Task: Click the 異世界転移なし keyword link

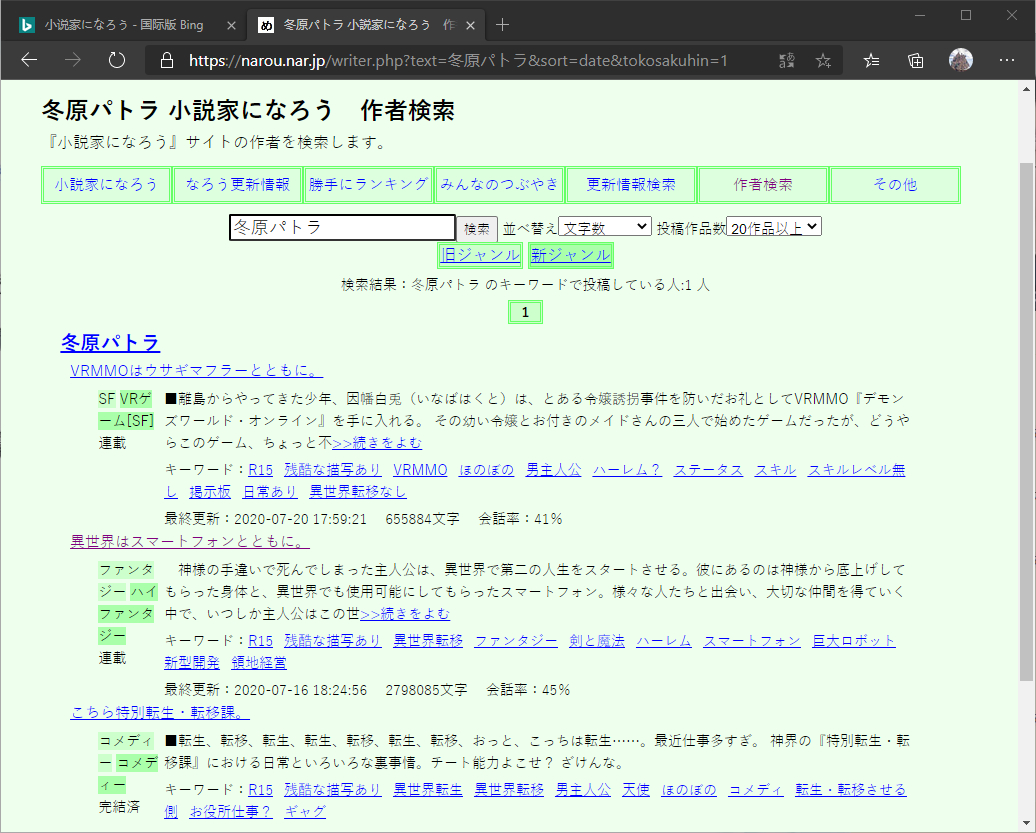Action: coord(358,491)
